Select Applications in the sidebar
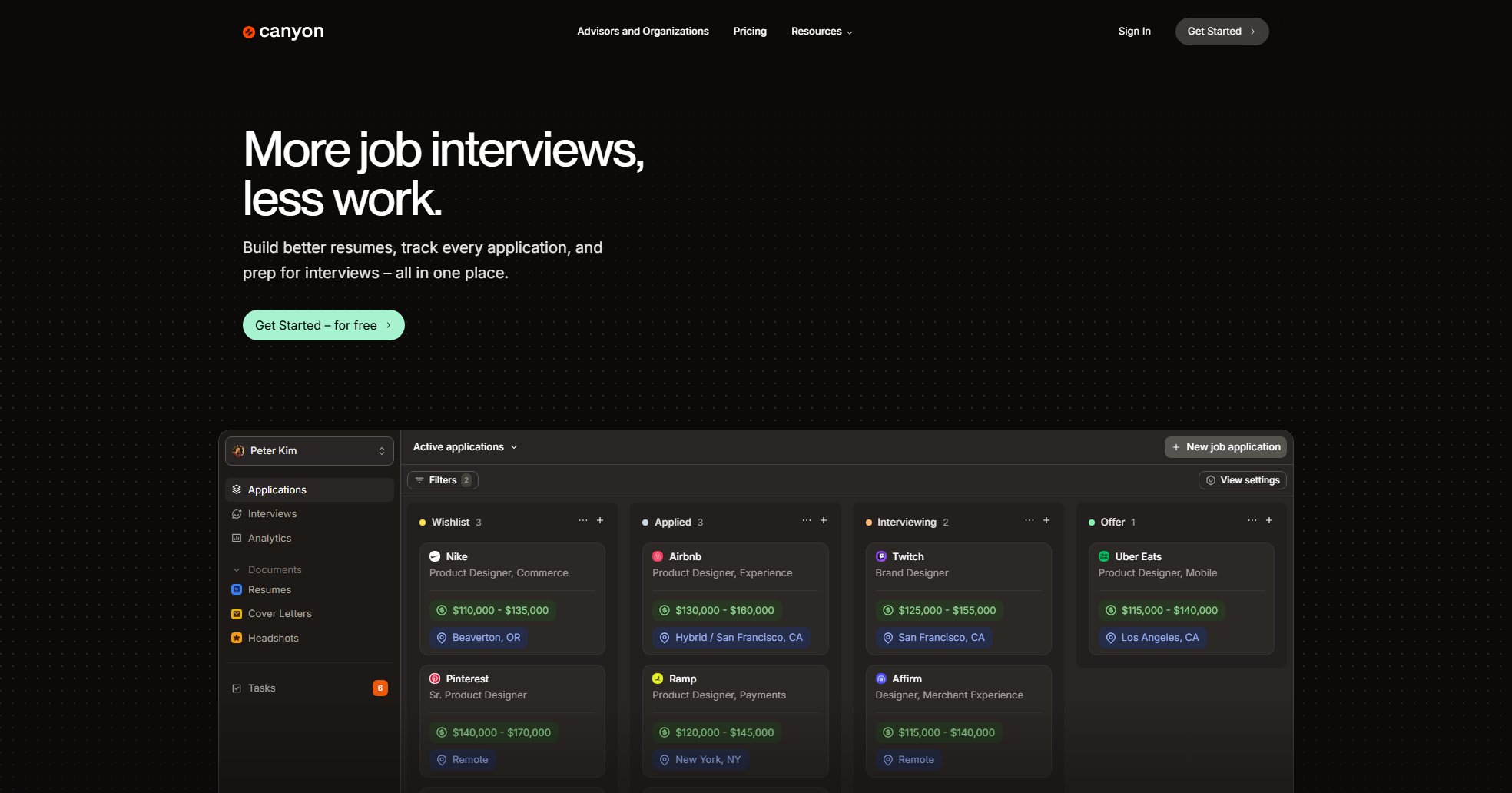 pyautogui.click(x=310, y=489)
